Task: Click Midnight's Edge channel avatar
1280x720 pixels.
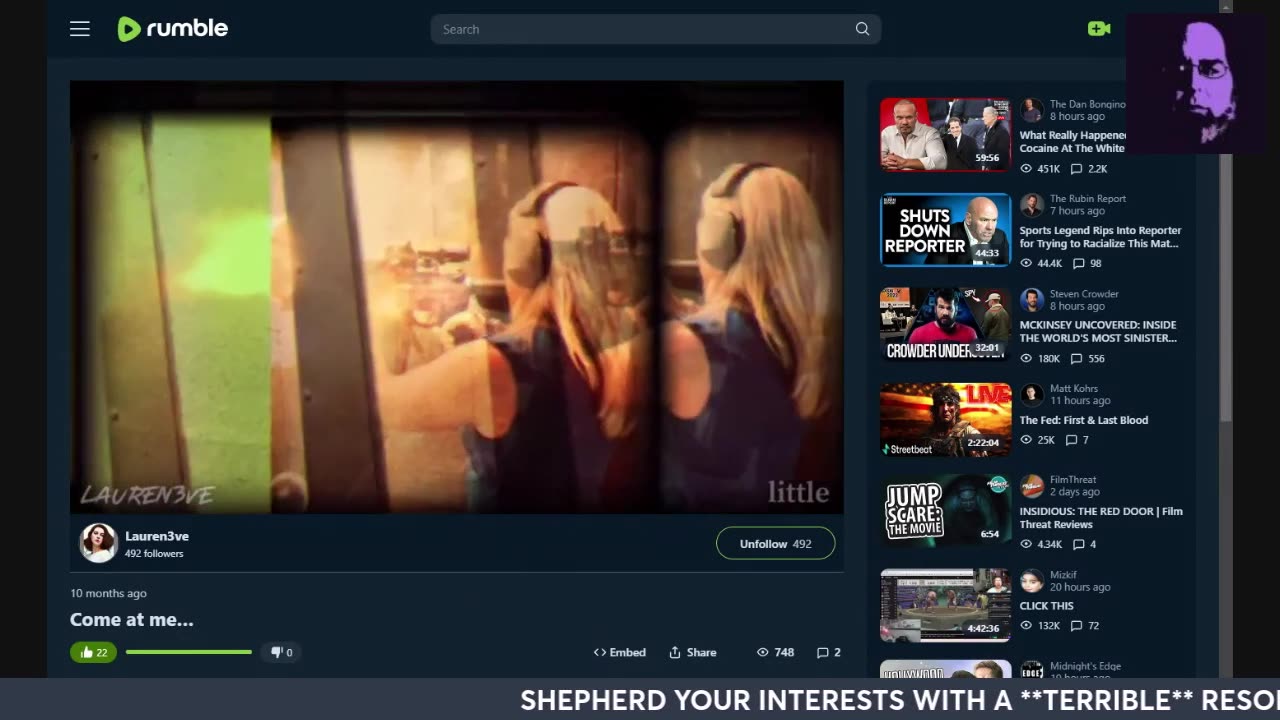Action: [1032, 670]
